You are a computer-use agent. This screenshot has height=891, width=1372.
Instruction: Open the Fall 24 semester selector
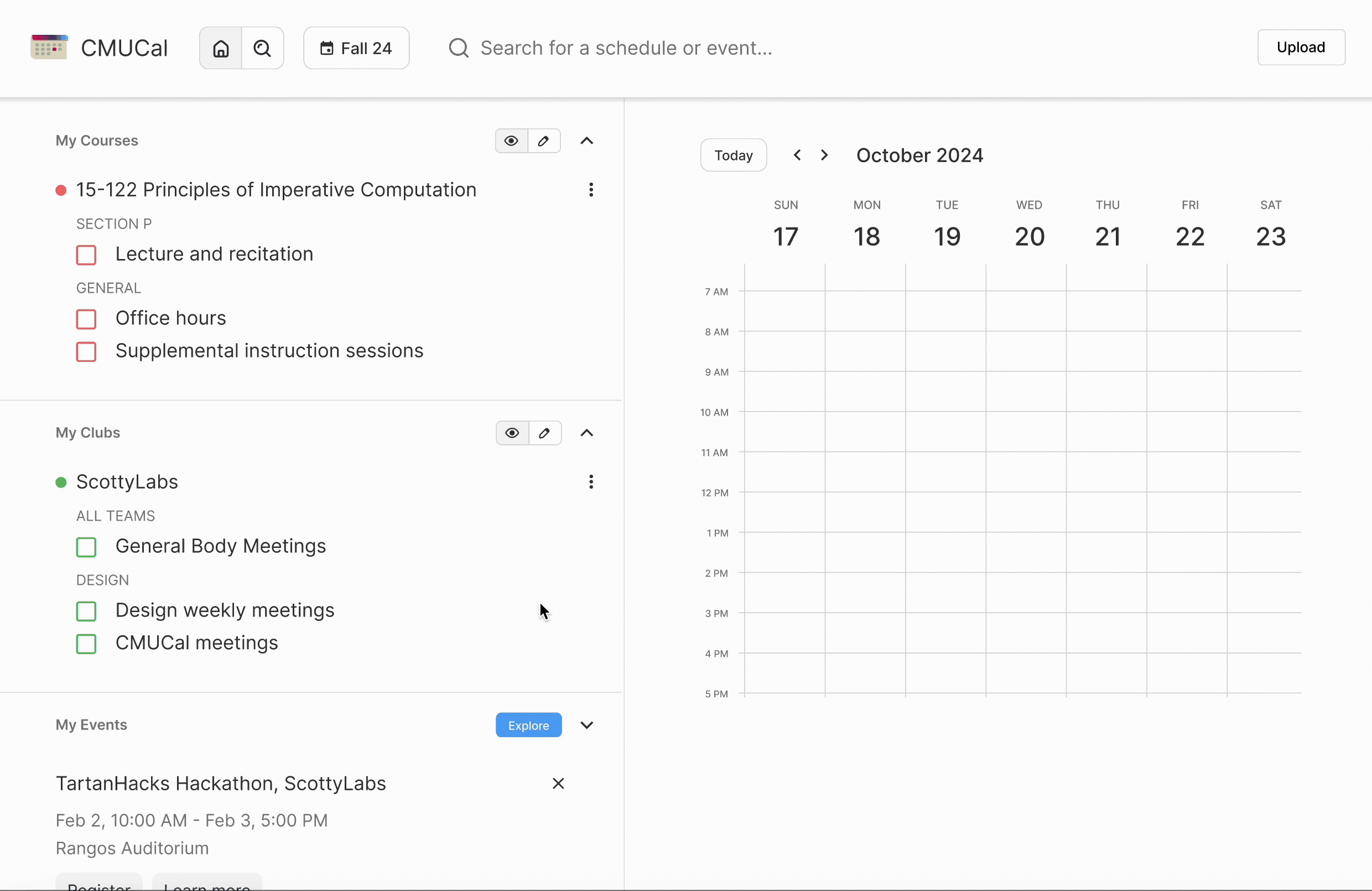click(356, 49)
